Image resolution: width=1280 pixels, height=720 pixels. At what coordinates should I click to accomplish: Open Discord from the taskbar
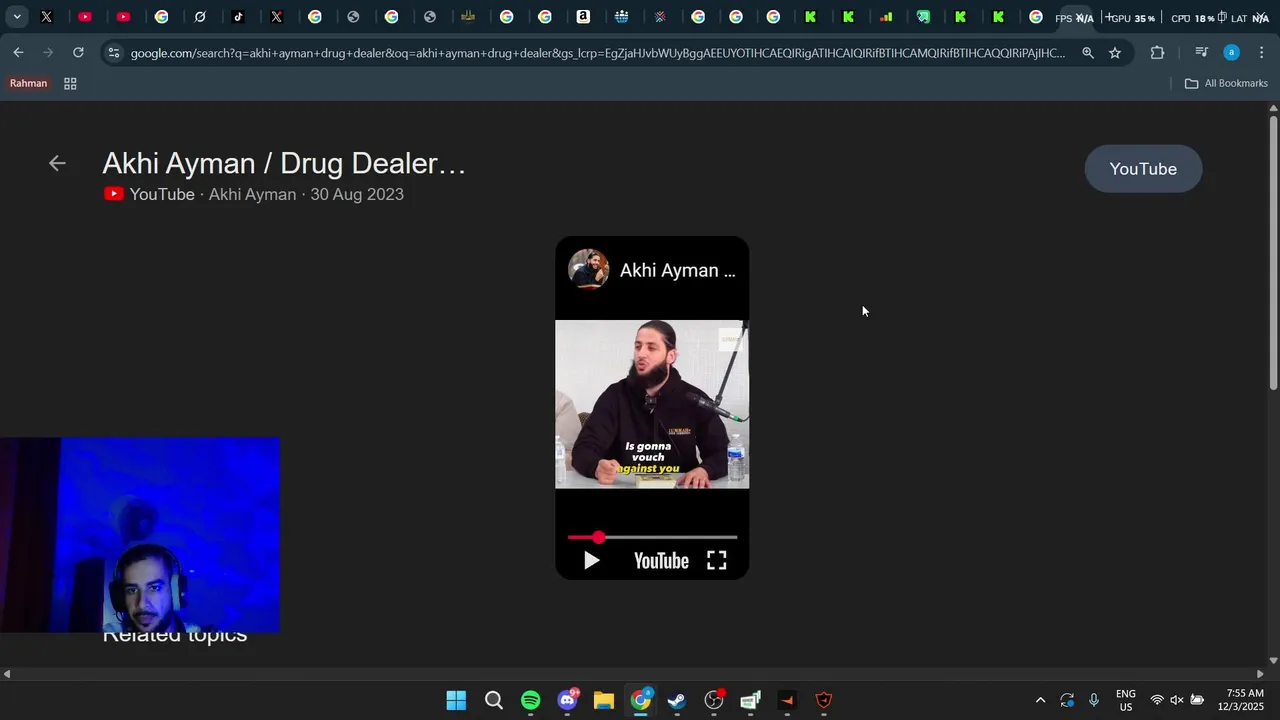(x=568, y=700)
